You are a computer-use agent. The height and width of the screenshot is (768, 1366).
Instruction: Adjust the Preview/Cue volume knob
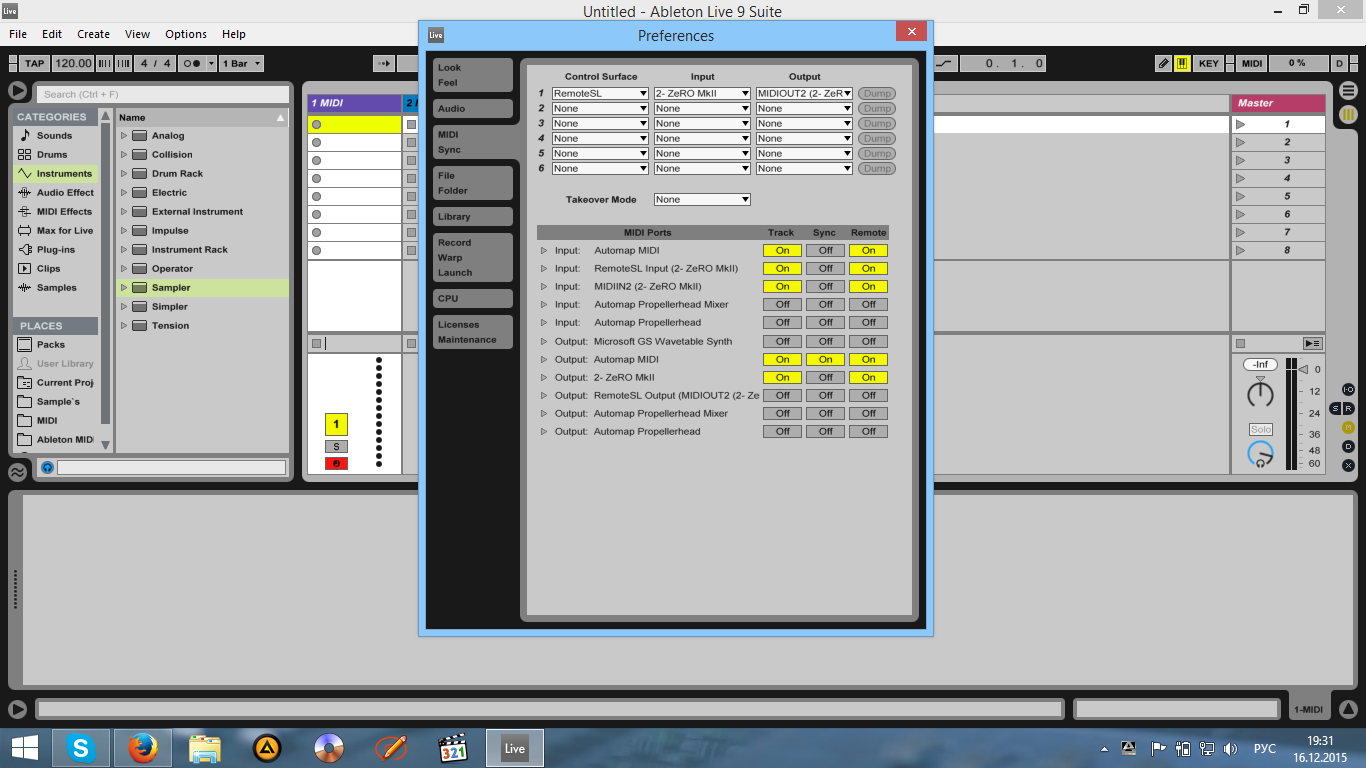pos(1260,455)
